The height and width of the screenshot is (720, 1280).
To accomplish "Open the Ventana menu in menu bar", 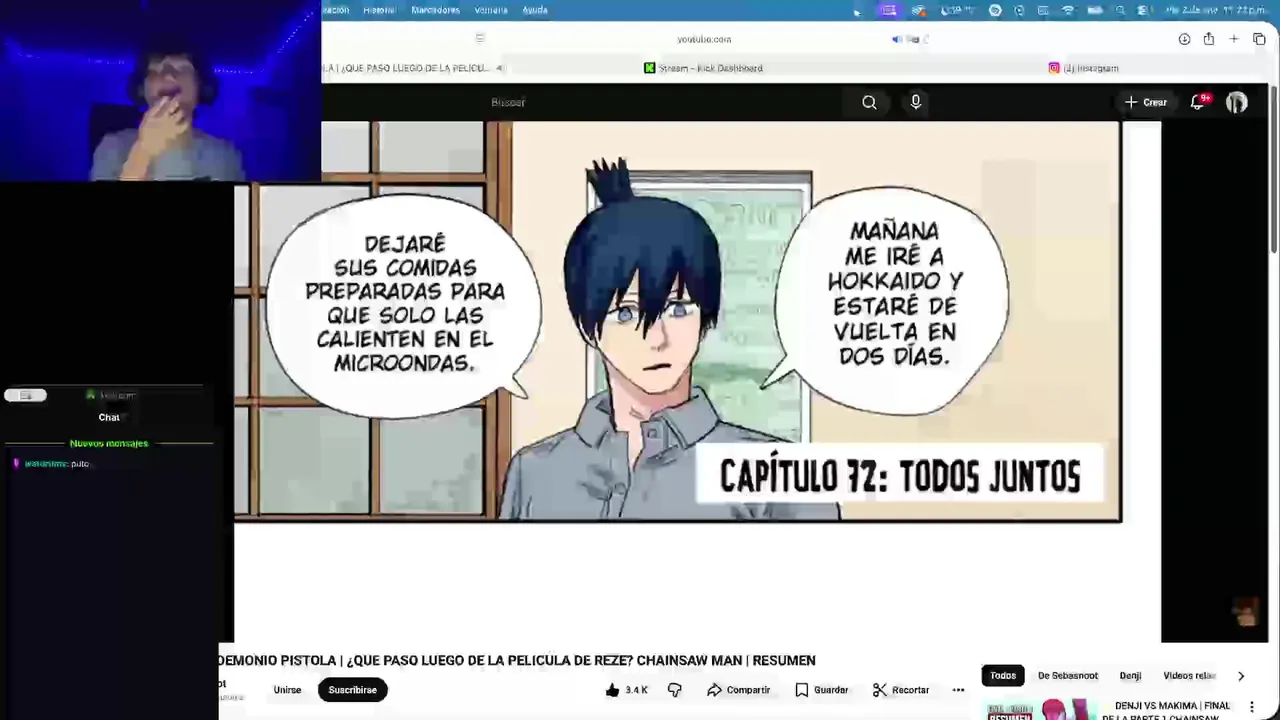I will point(491,10).
